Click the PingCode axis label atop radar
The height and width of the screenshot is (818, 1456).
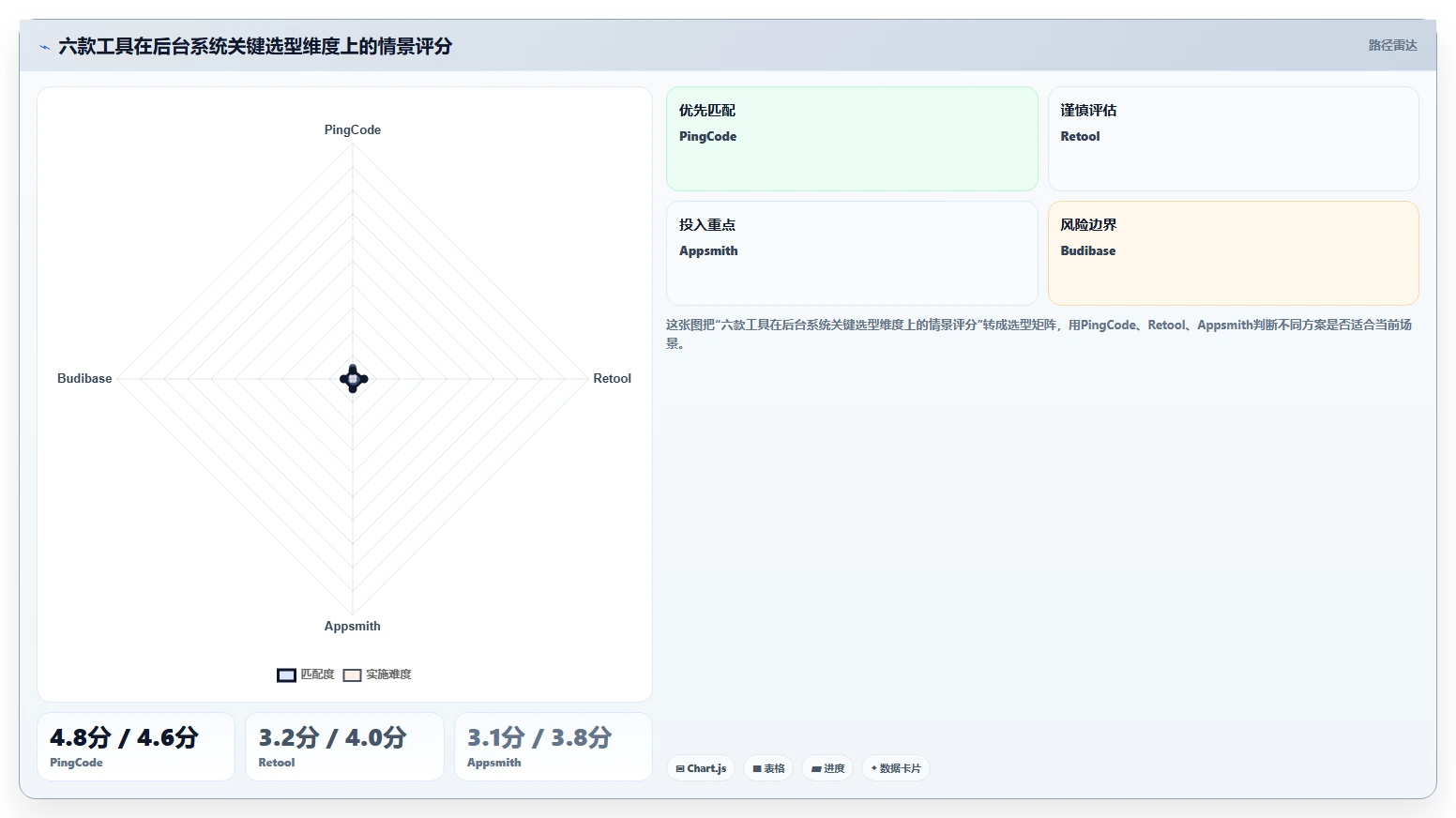coord(353,129)
